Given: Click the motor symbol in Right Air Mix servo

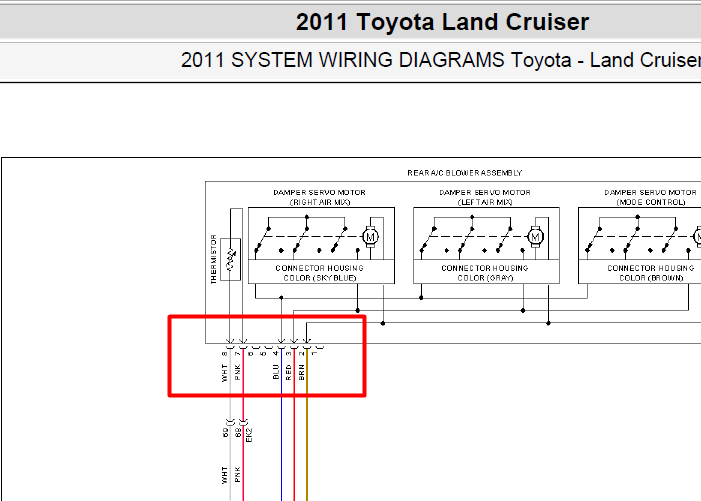Looking at the screenshot, I should (370, 237).
